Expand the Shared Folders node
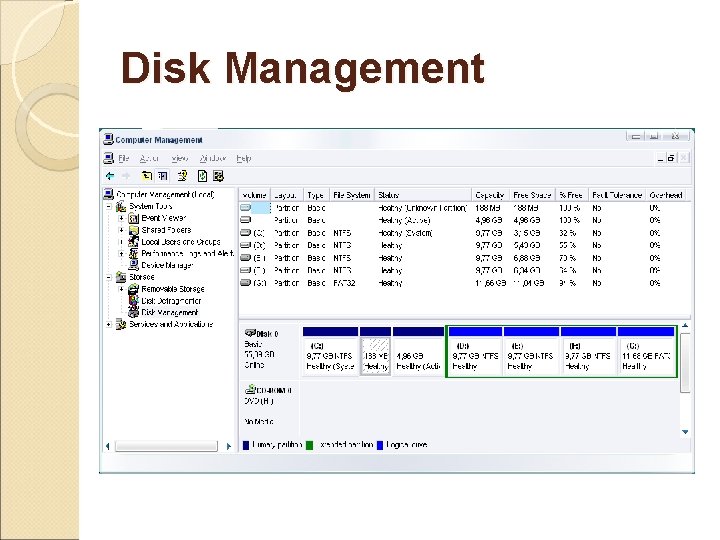Viewport: 720px width, 540px height. pos(121,230)
